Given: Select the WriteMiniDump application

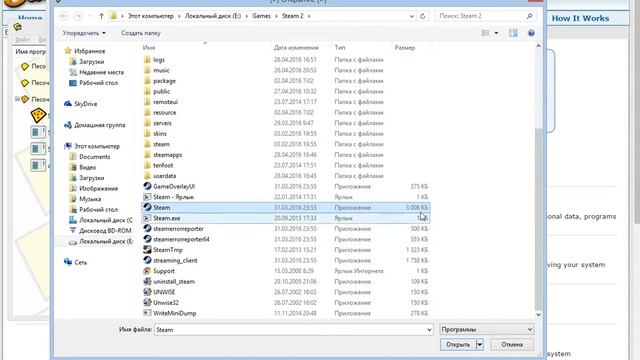Looking at the screenshot, I should pos(285,313).
